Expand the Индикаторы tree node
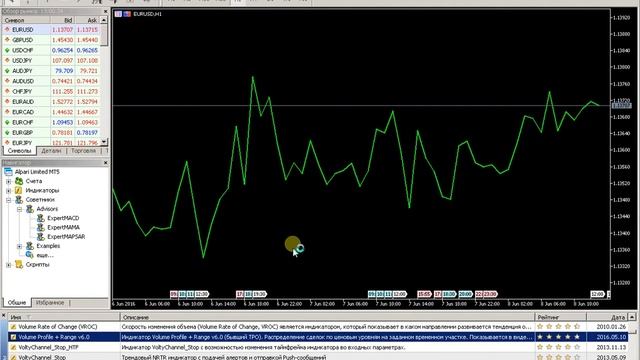This screenshot has width=640, height=360. 9,191
